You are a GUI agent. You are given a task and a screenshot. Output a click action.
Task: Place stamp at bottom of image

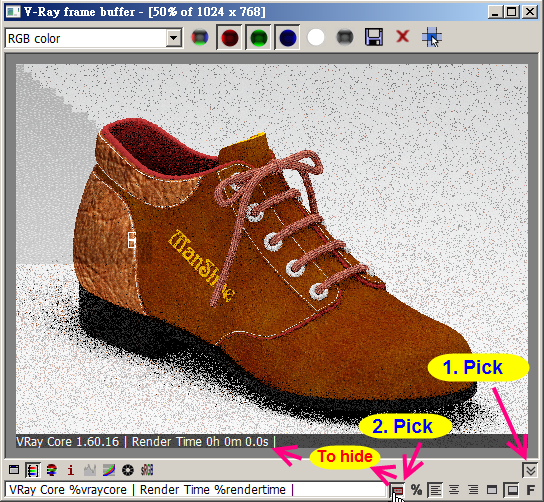pos(511,490)
